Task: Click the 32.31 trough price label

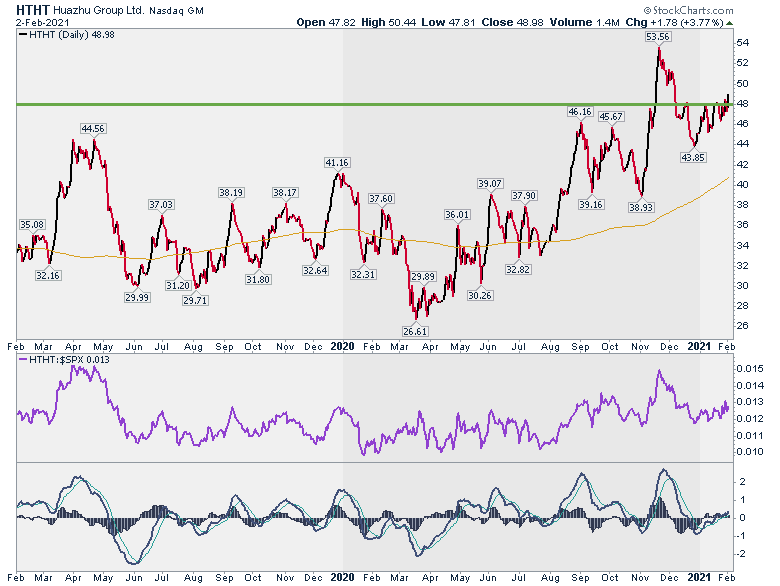Action: point(363,275)
